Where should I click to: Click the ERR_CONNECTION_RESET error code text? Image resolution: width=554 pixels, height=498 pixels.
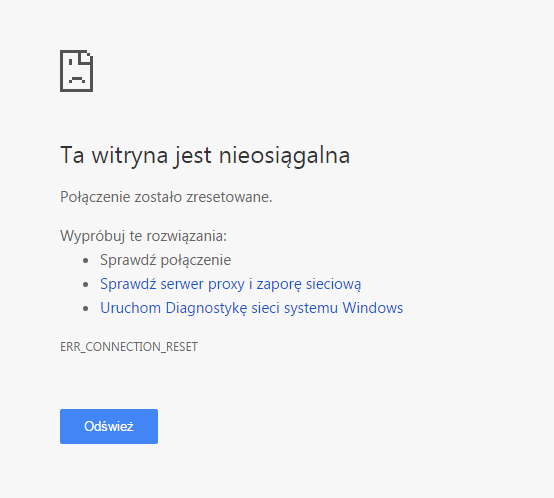click(x=129, y=347)
